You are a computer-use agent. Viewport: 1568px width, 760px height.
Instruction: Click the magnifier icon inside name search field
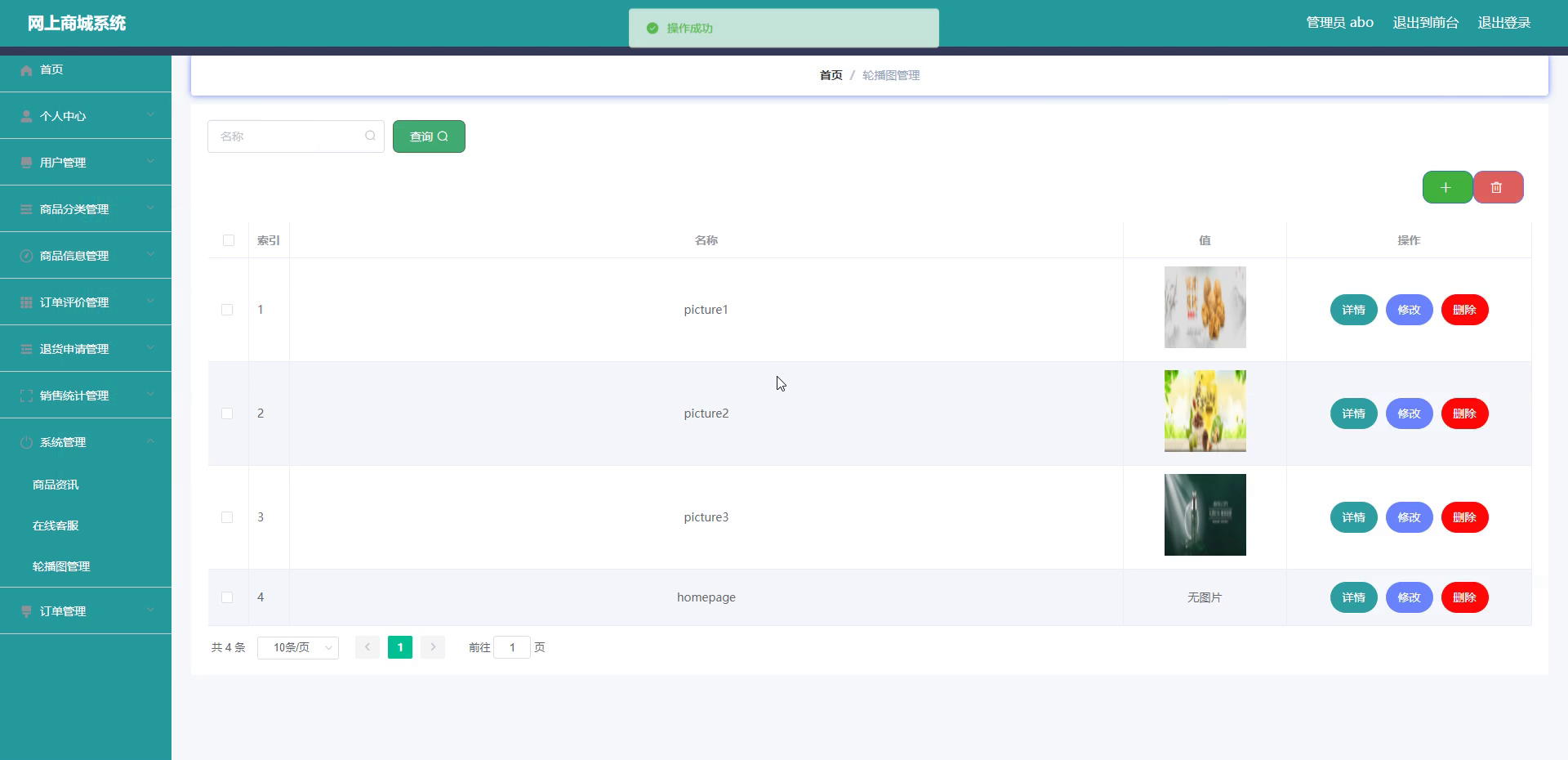pyautogui.click(x=370, y=136)
